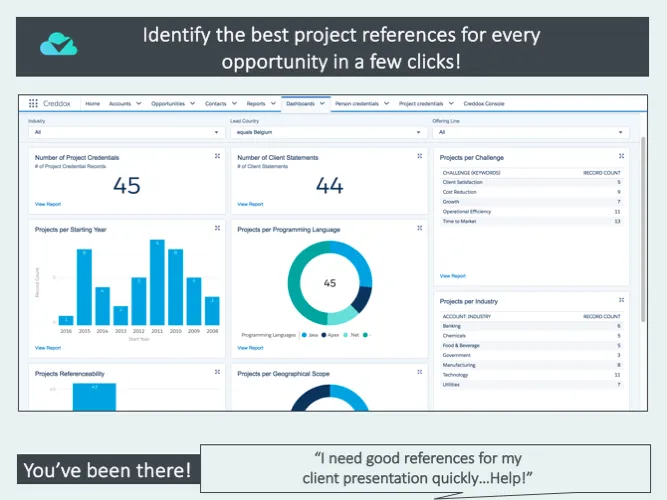The image size is (667, 500).
Task: Expand the Projects Referenceability widget
Action: coord(217,372)
